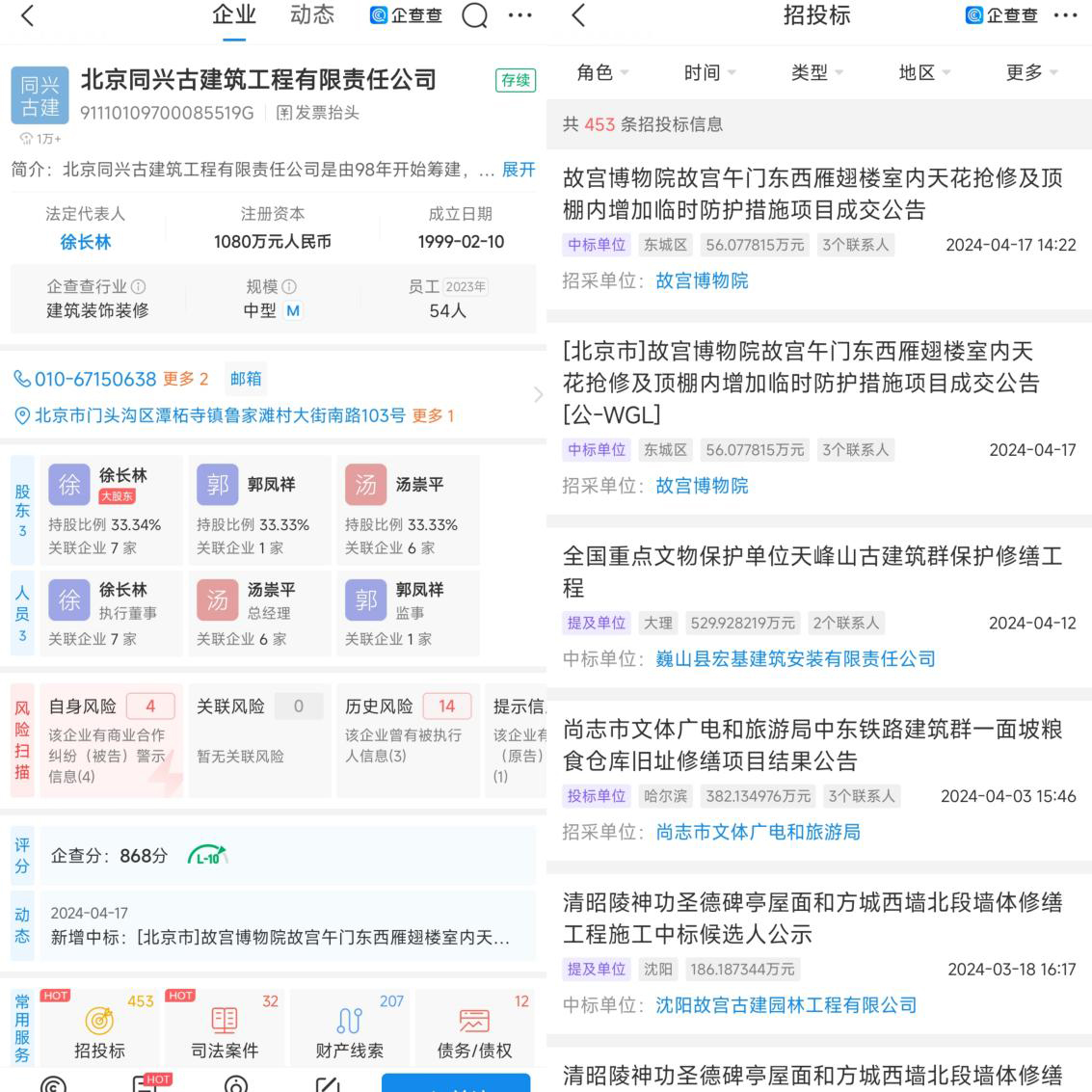Open the 债务/债权 debt icon
The image size is (1092, 1092).
(474, 1028)
